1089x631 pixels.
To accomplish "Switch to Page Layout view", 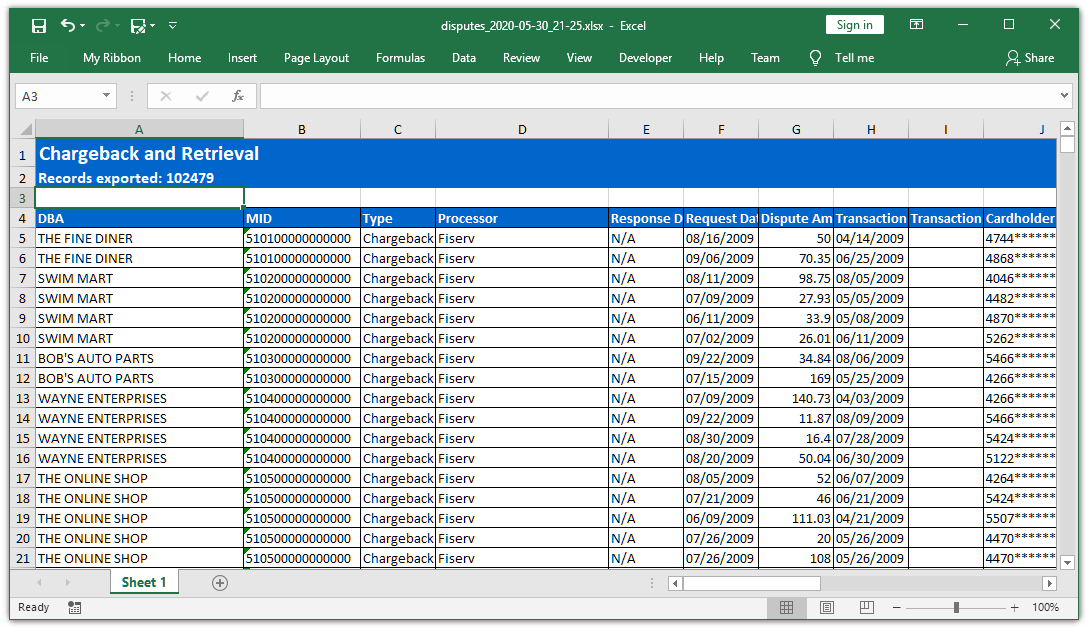I will click(x=827, y=608).
